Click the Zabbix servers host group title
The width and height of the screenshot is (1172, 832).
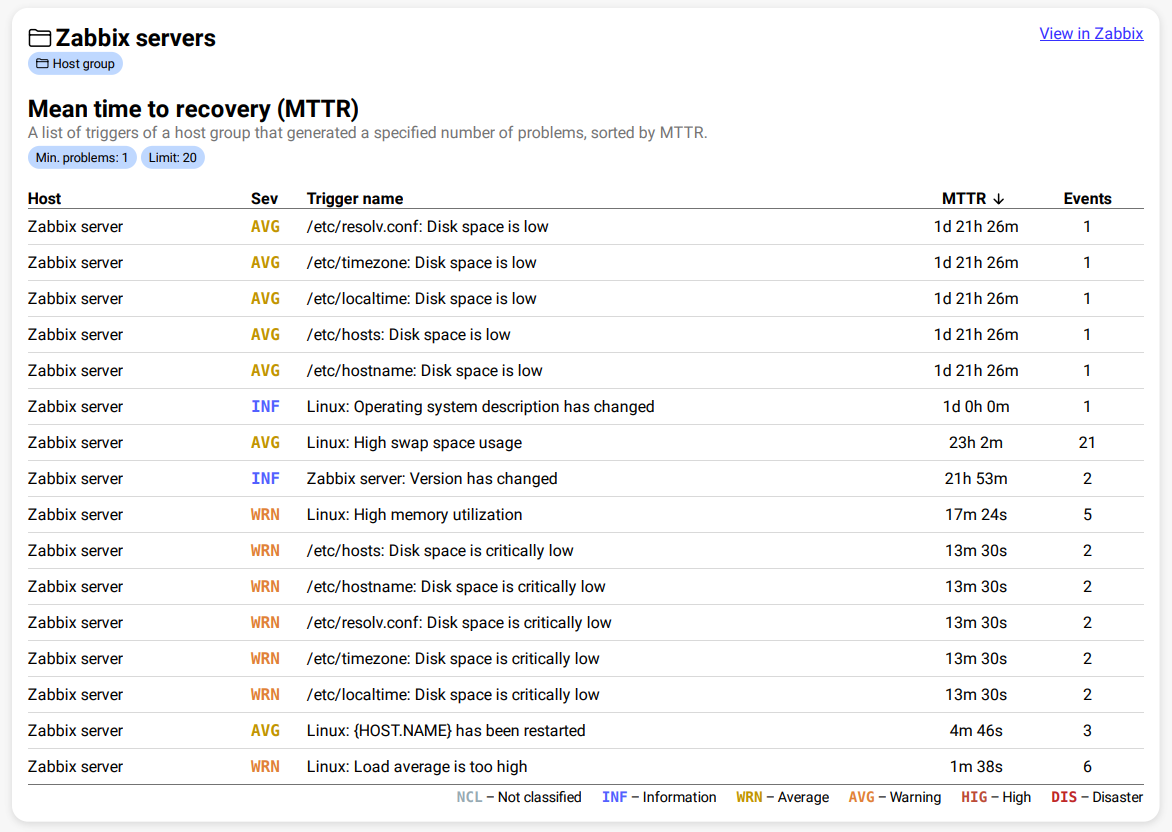coord(135,38)
